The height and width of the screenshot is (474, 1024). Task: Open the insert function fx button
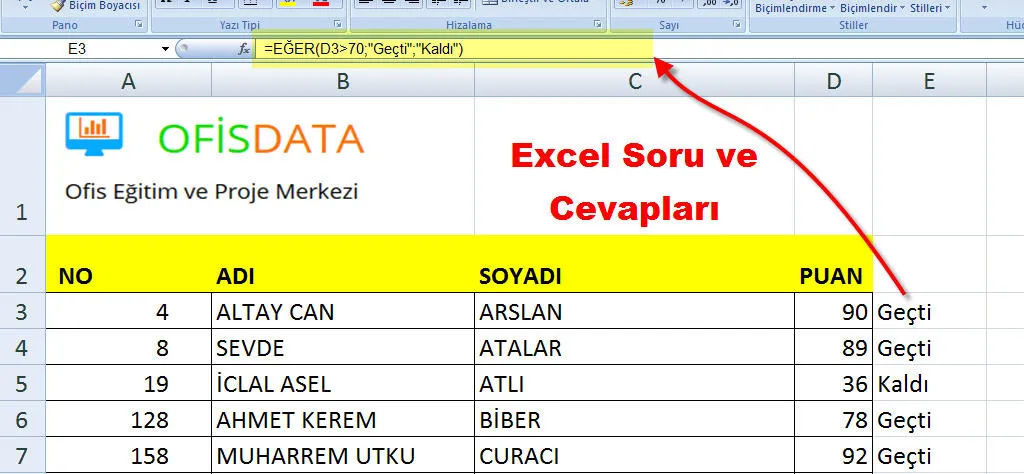[243, 48]
